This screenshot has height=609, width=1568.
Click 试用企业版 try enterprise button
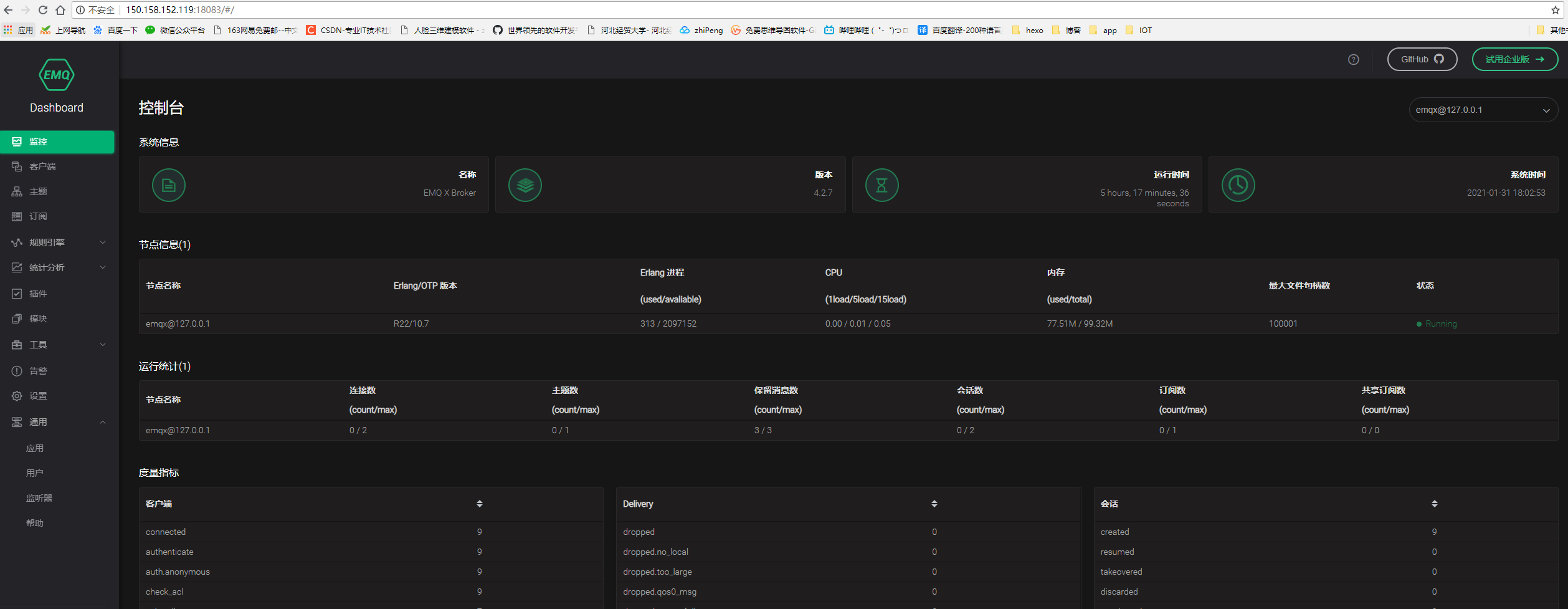(x=1515, y=59)
